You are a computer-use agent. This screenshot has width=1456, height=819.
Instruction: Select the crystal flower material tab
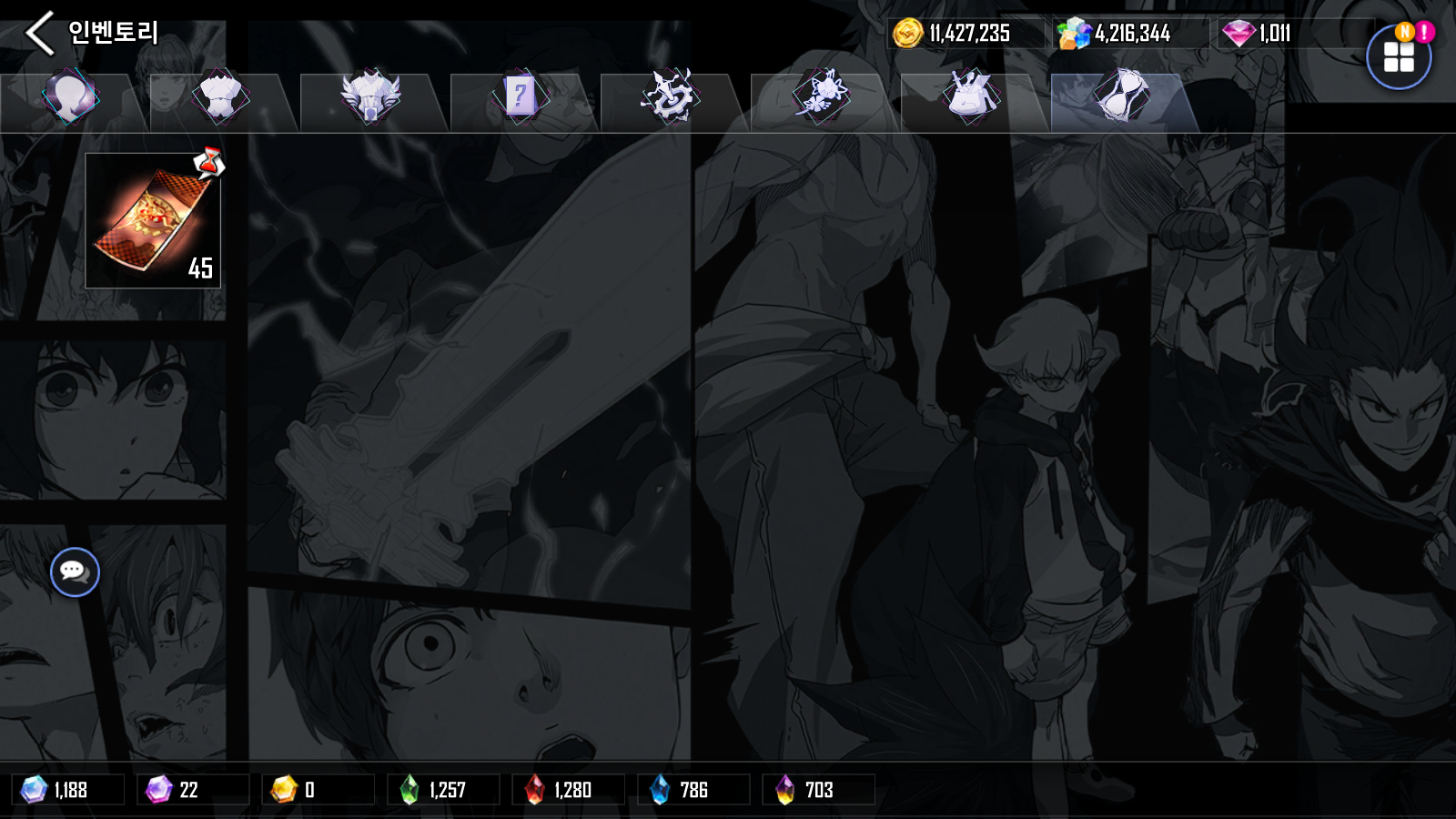(821, 96)
